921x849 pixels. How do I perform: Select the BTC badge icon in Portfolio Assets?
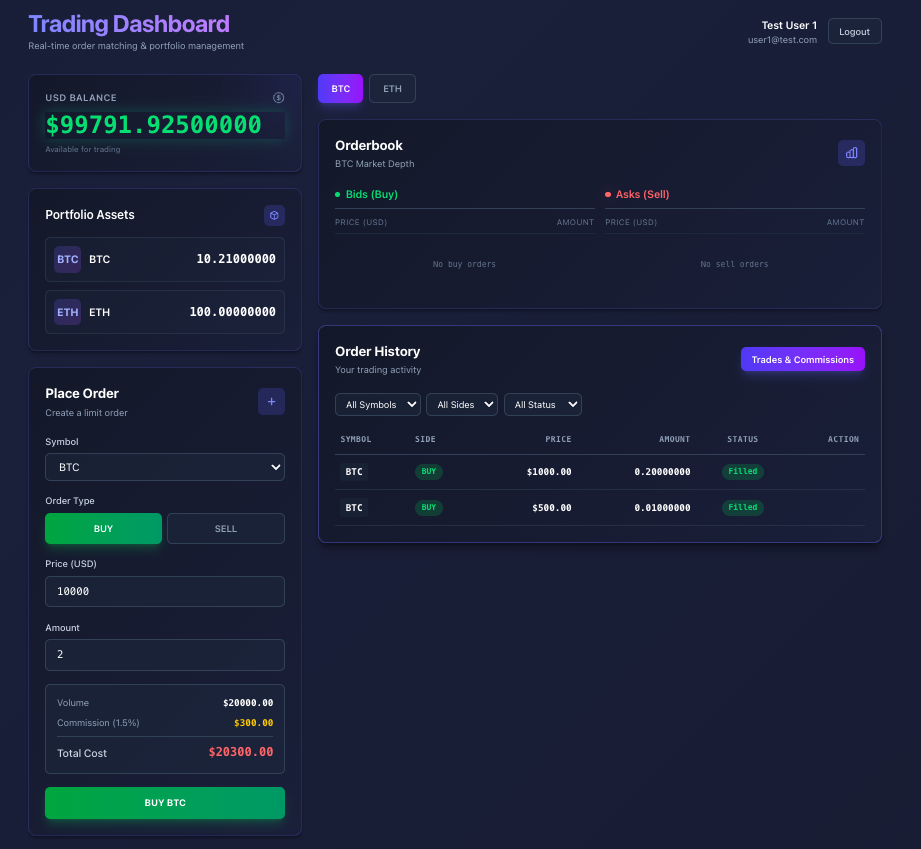coord(67,259)
